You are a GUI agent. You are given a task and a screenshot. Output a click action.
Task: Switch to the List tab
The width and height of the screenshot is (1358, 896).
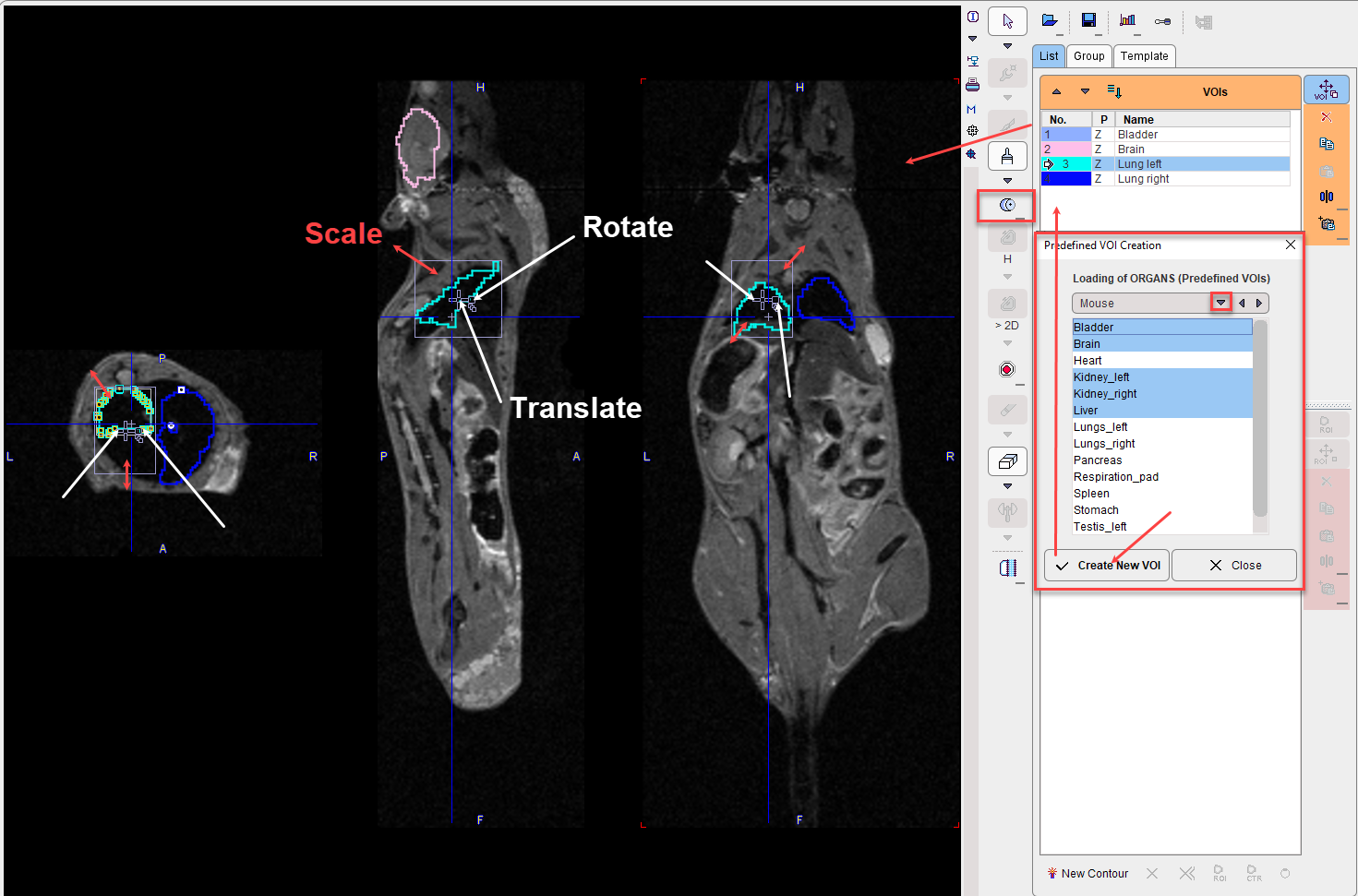click(x=1049, y=56)
